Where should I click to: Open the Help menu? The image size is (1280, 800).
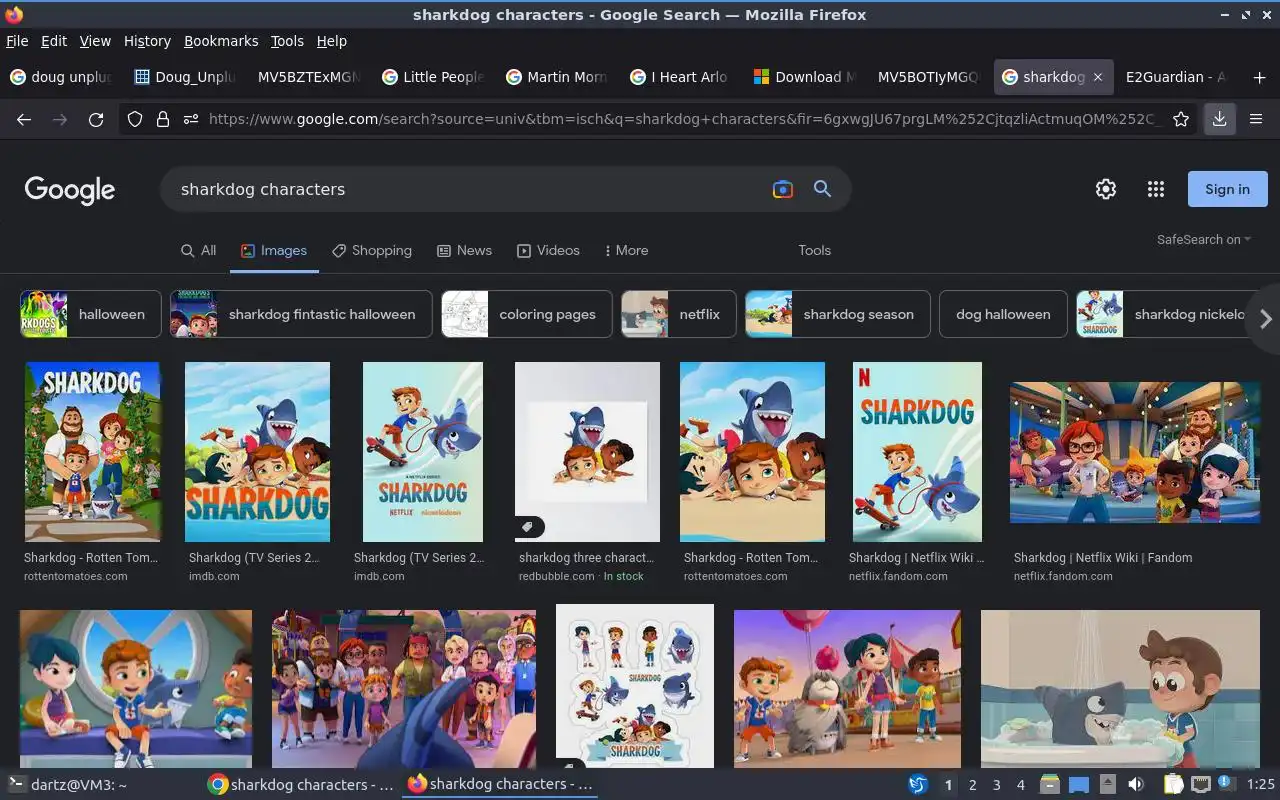coord(332,41)
